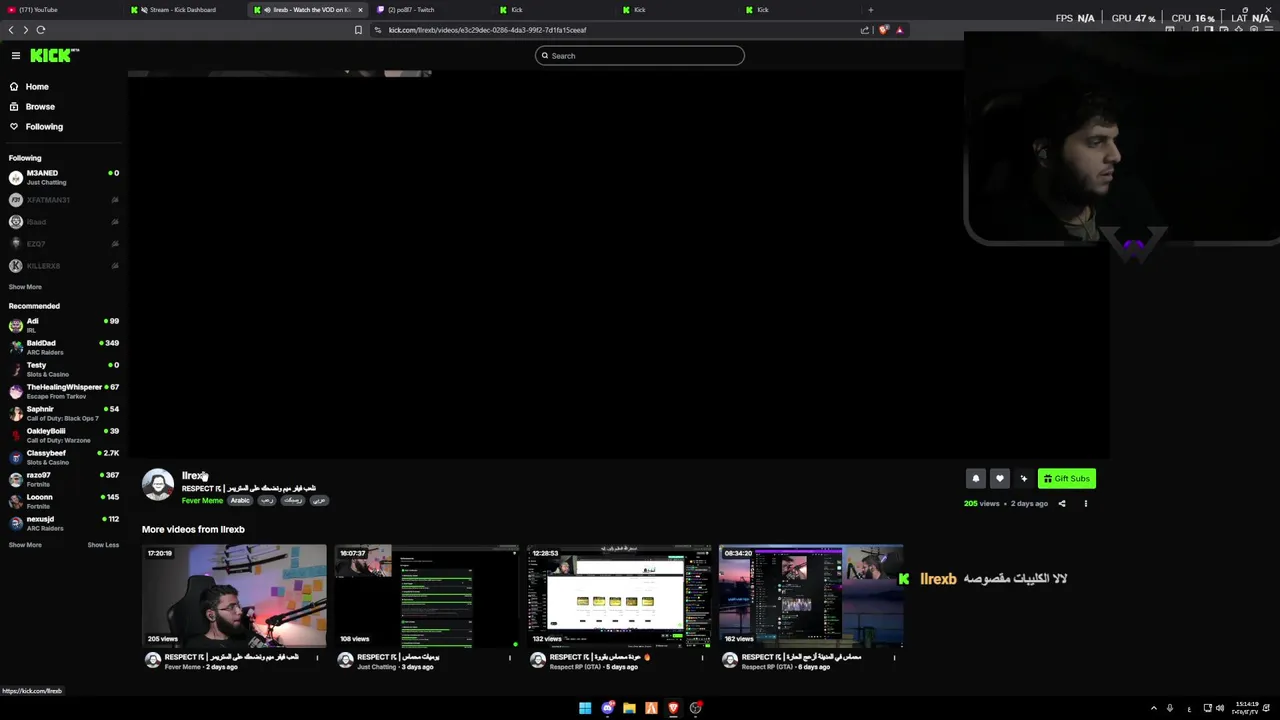Click the microphone icon in system tray
Viewport: 1280px width, 720px height.
(x=1170, y=708)
